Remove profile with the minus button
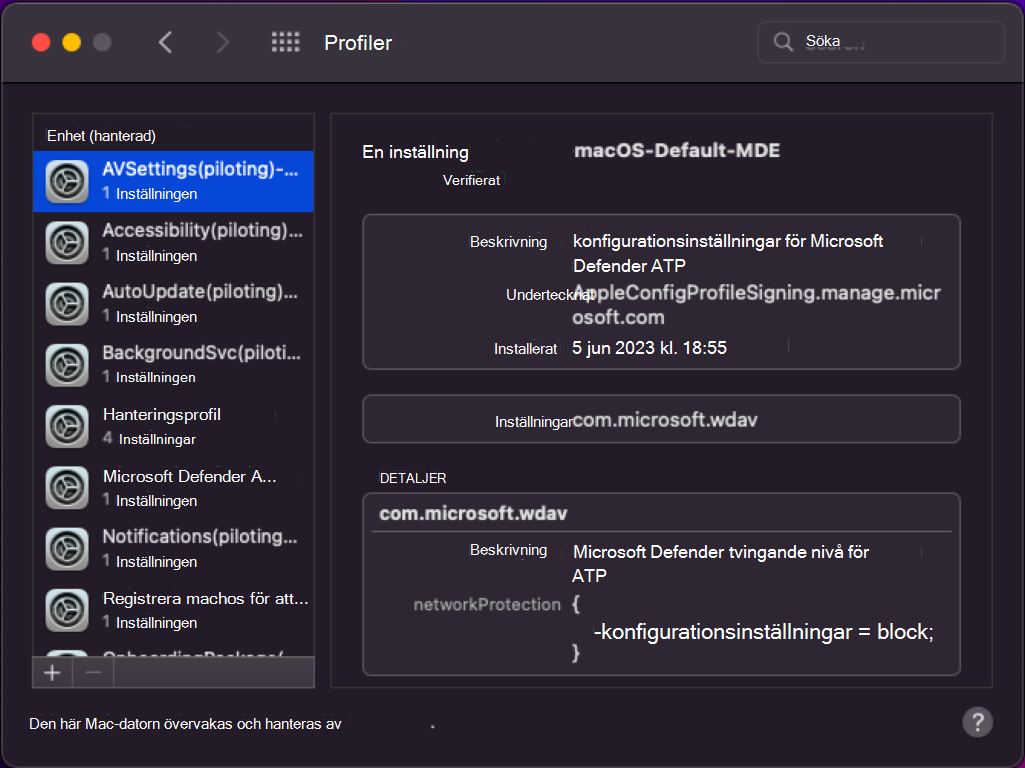Viewport: 1025px width, 768px height. 93,673
